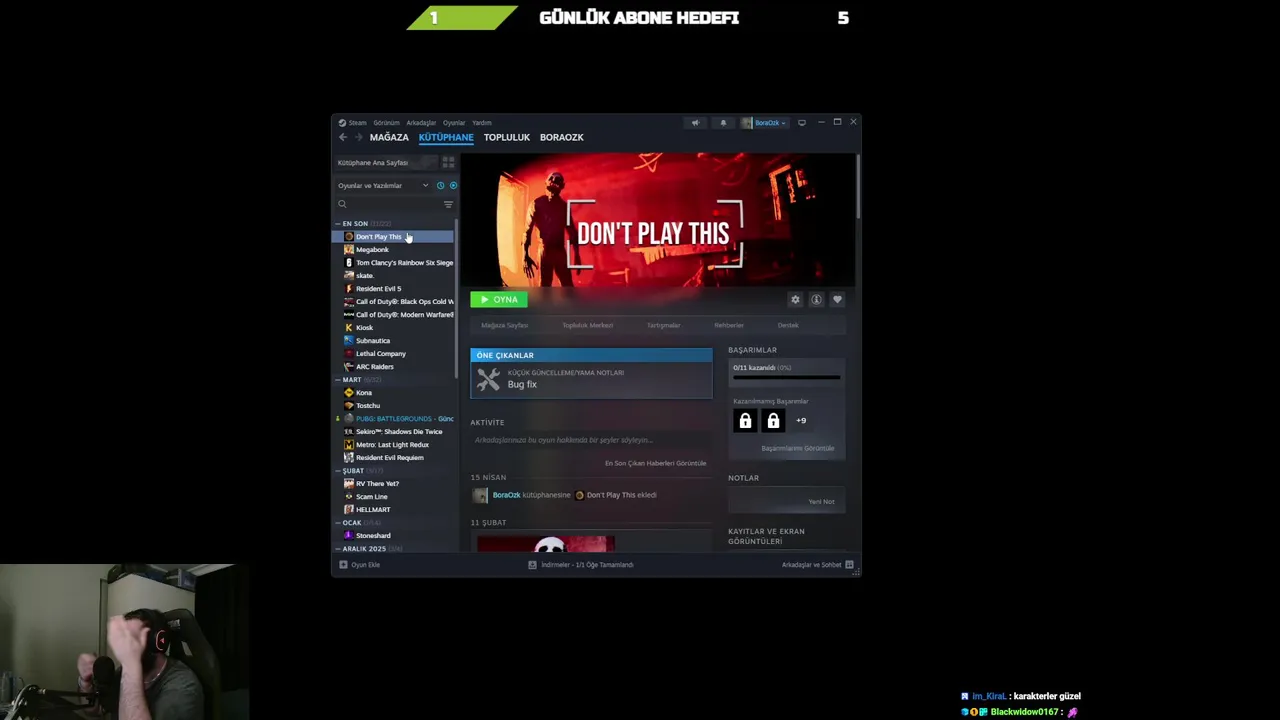Click the activity comment input field

click(592, 440)
